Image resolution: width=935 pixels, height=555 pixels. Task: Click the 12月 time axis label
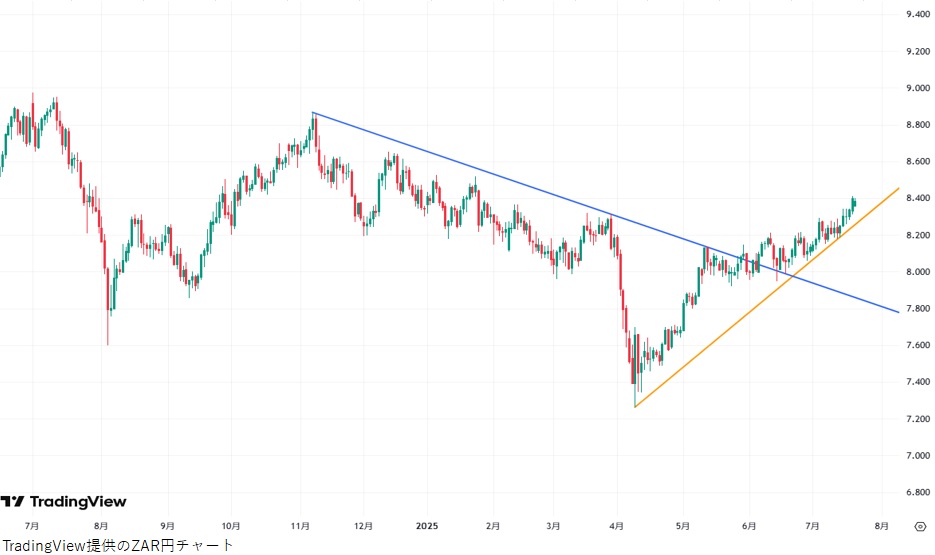[x=363, y=526]
